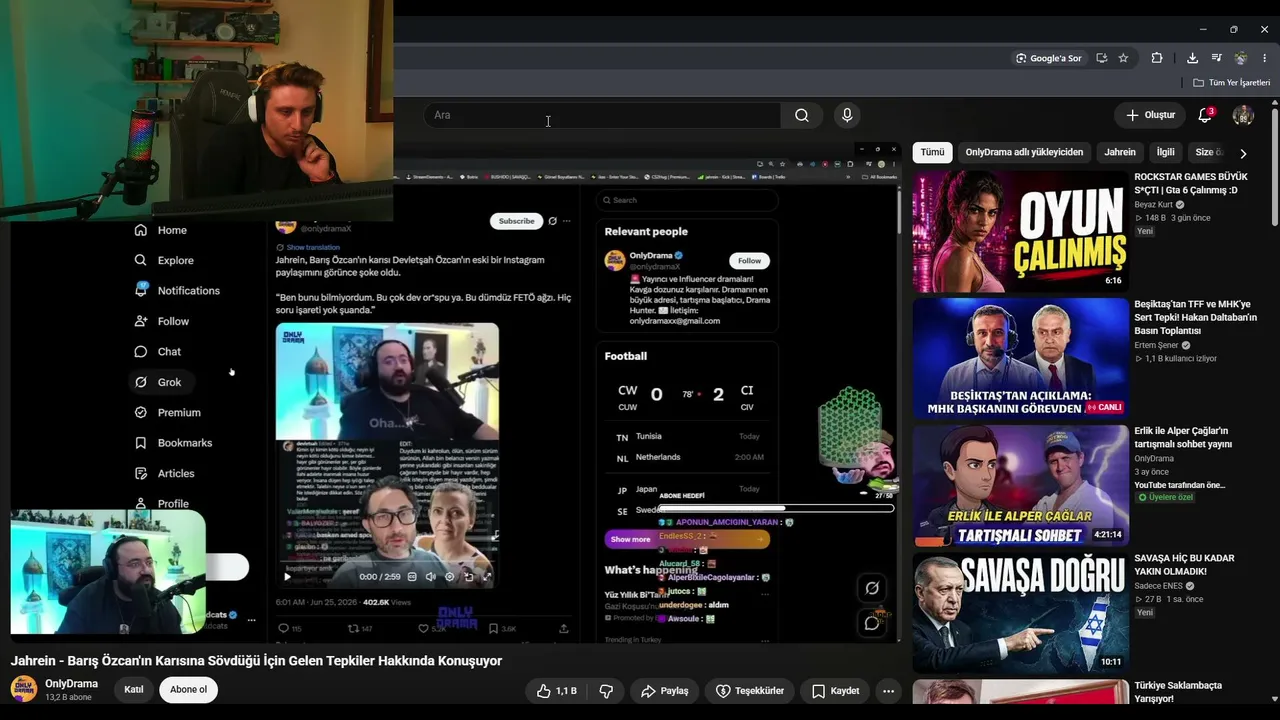Open the Tüm Yer İşaretleri bookmarks folder
The image size is (1280, 720).
pyautogui.click(x=1231, y=83)
